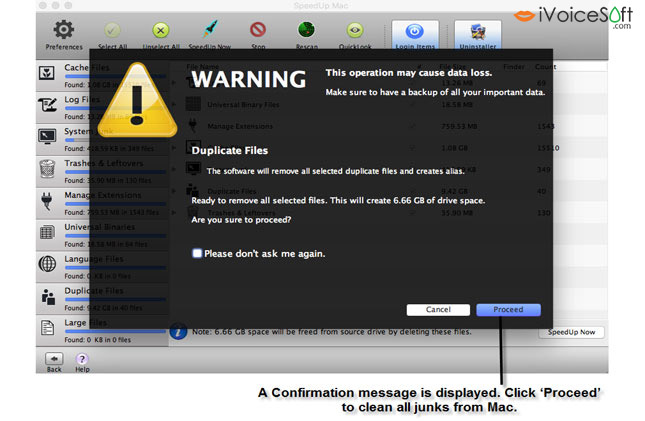Open the Uninstaller tab
645x421 pixels.
(478, 35)
